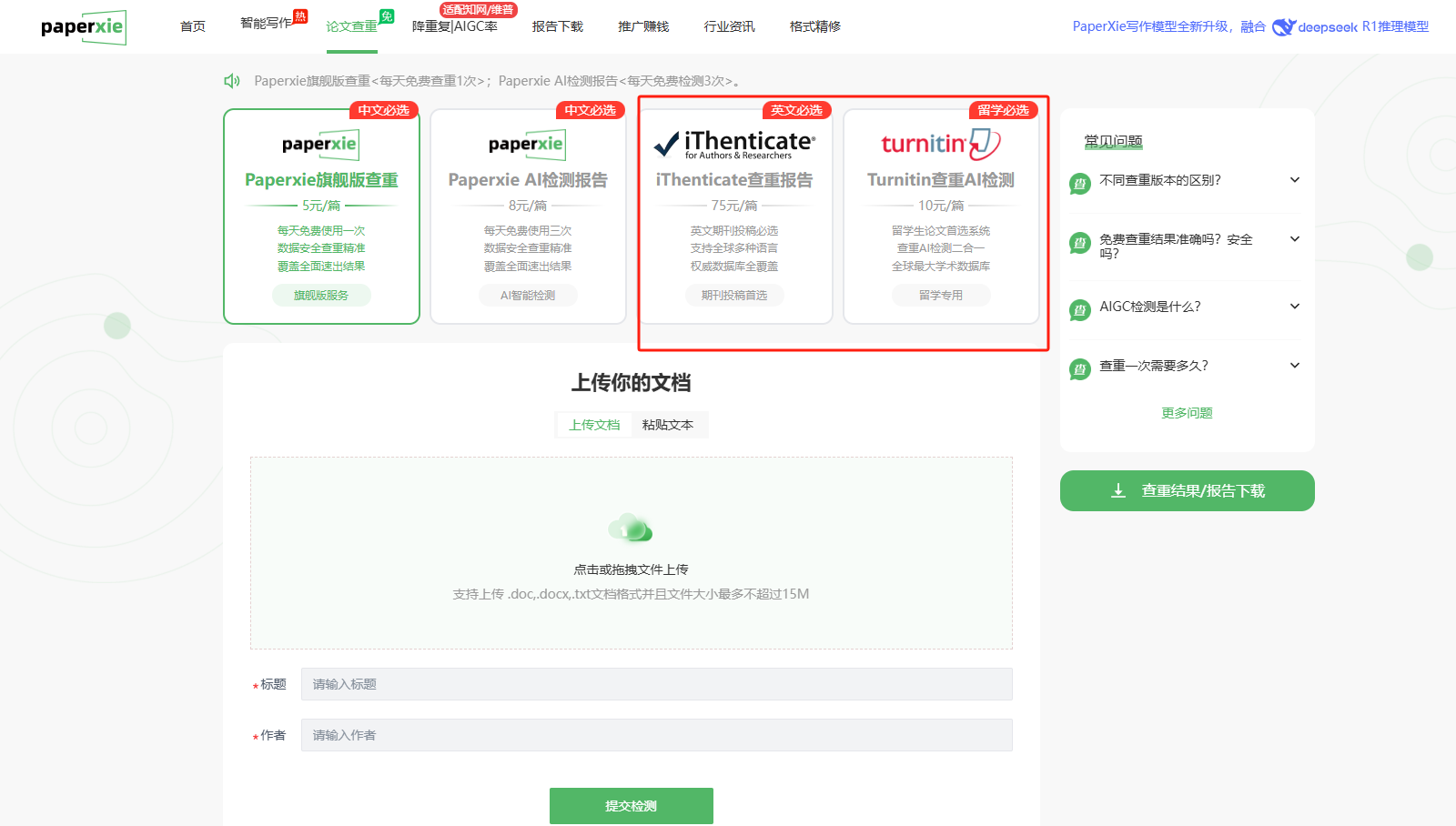Screen dimensions: 1456x826
Task: Click PaperXie写作模型全新升级 banner link
Action: click(x=1250, y=26)
